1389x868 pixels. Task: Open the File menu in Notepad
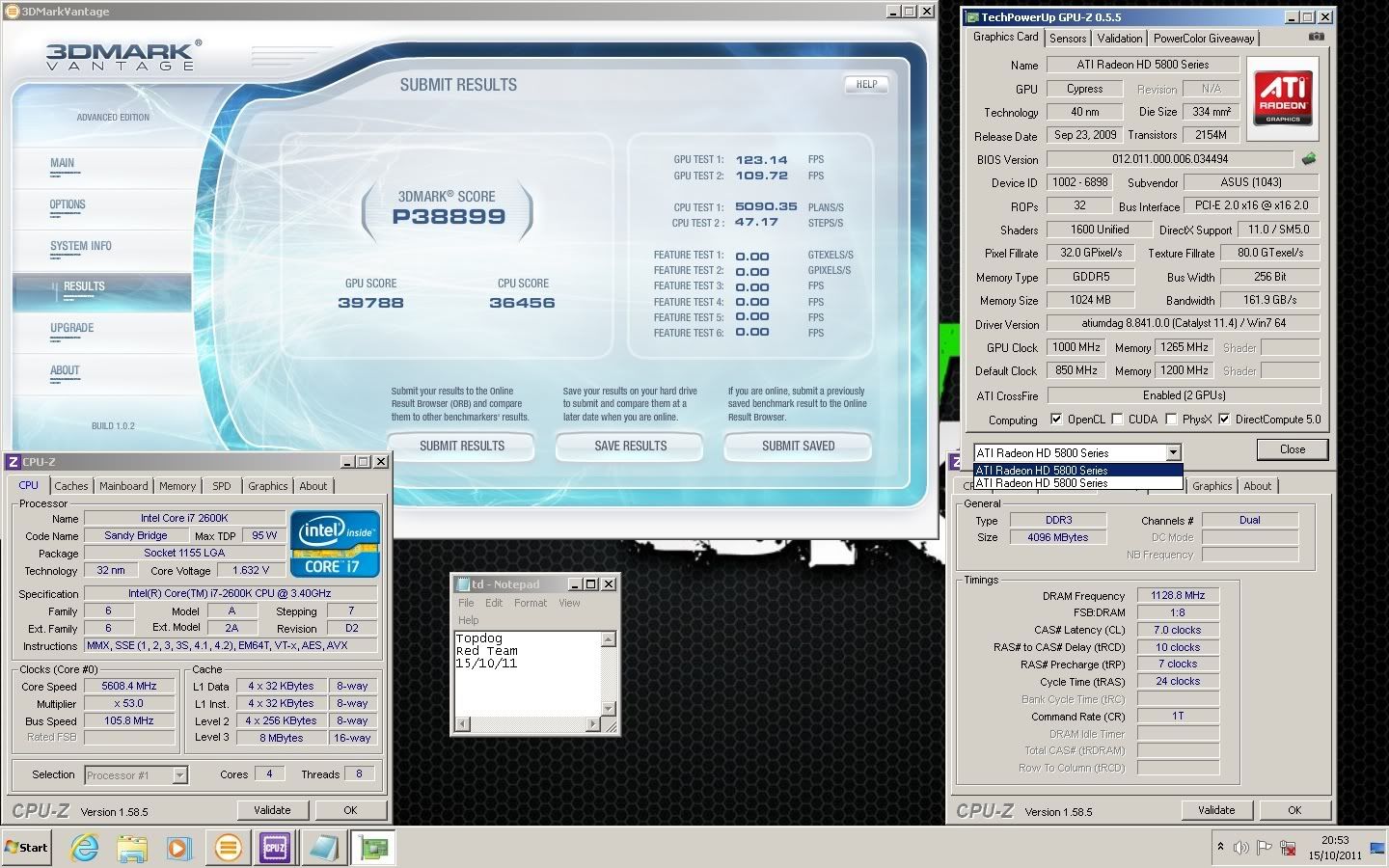[x=467, y=603]
